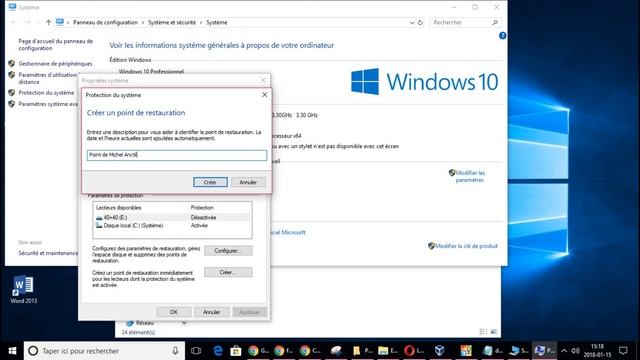This screenshot has width=640, height=360.
Task: Click Modifier la clé de produit link
Action: pos(466,246)
